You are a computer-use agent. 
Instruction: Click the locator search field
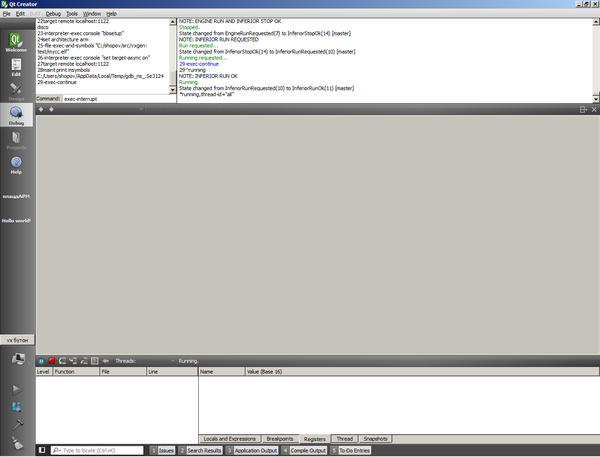(97, 450)
